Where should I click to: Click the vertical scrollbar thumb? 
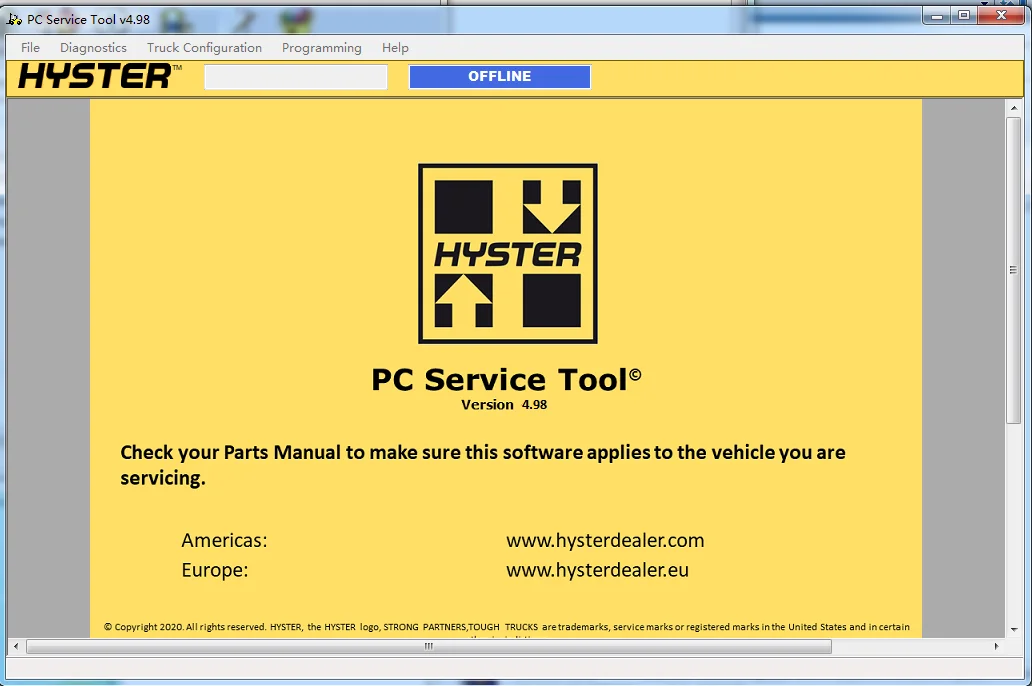pos(1014,270)
